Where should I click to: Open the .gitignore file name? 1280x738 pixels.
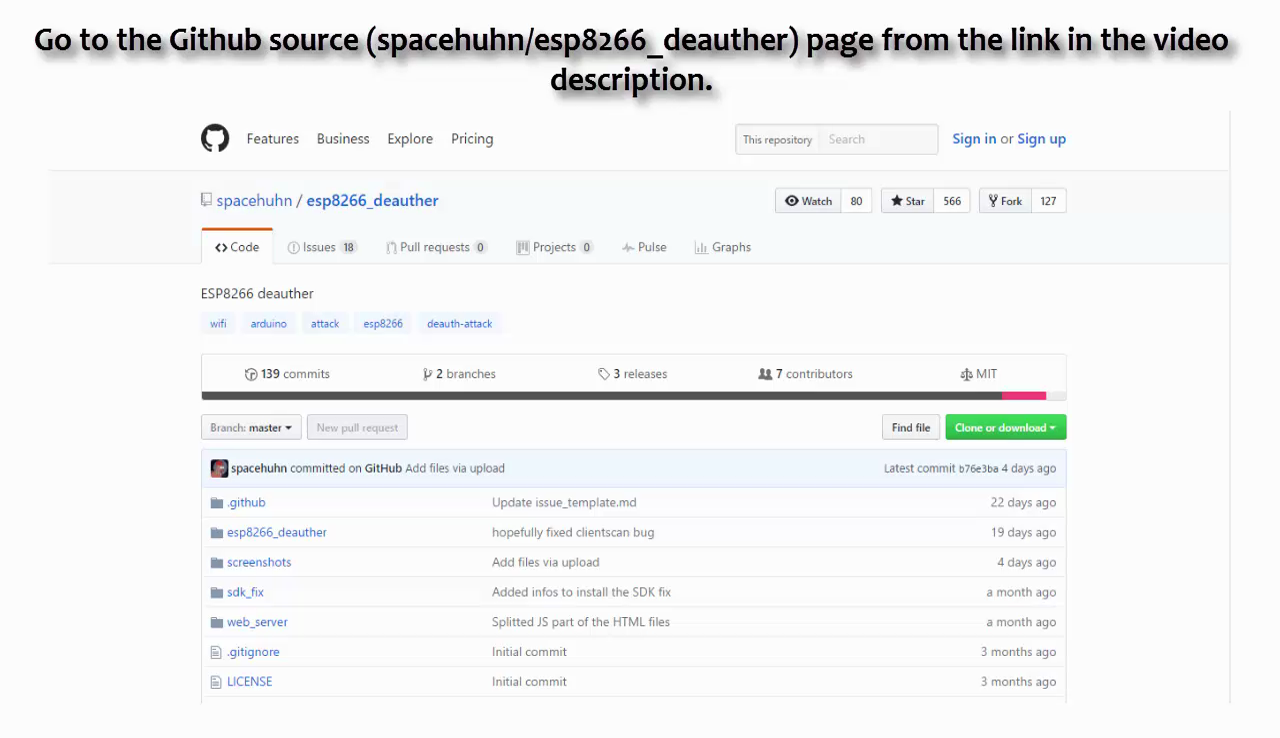click(253, 652)
